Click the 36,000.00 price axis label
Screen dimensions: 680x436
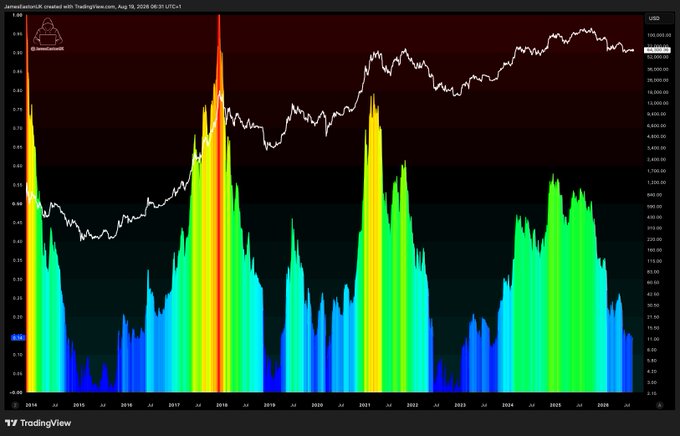pyautogui.click(x=658, y=69)
